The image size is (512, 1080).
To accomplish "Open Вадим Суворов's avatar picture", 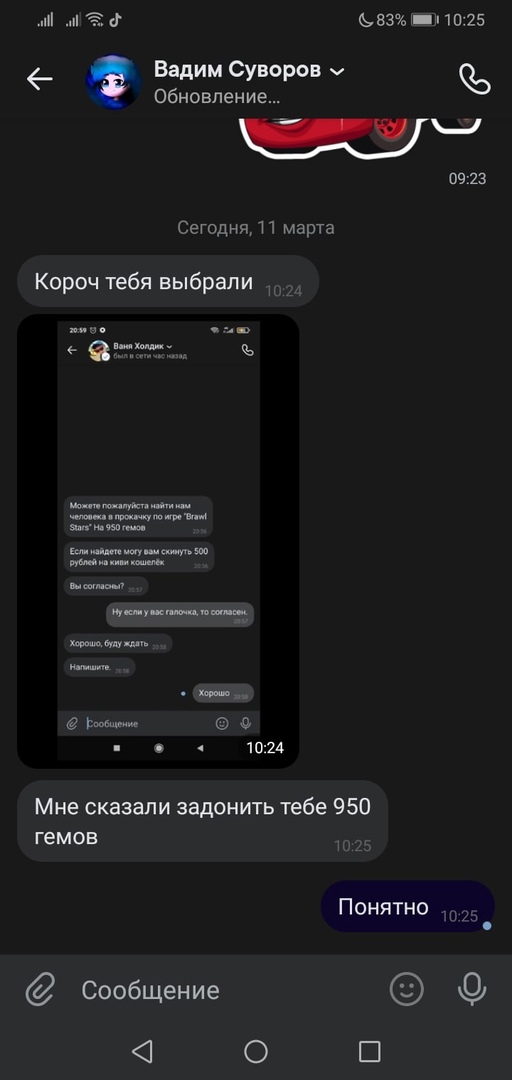I will (x=114, y=82).
